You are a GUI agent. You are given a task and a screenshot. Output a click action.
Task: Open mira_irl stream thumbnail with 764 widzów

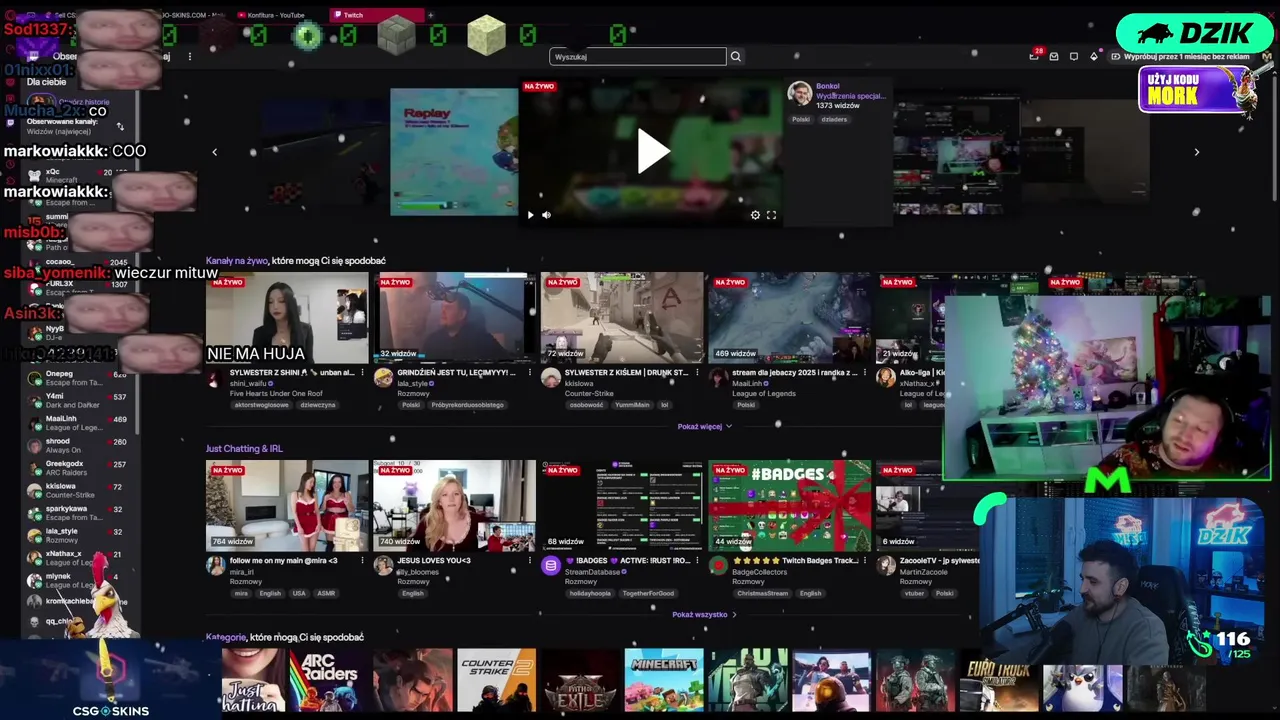click(287, 506)
